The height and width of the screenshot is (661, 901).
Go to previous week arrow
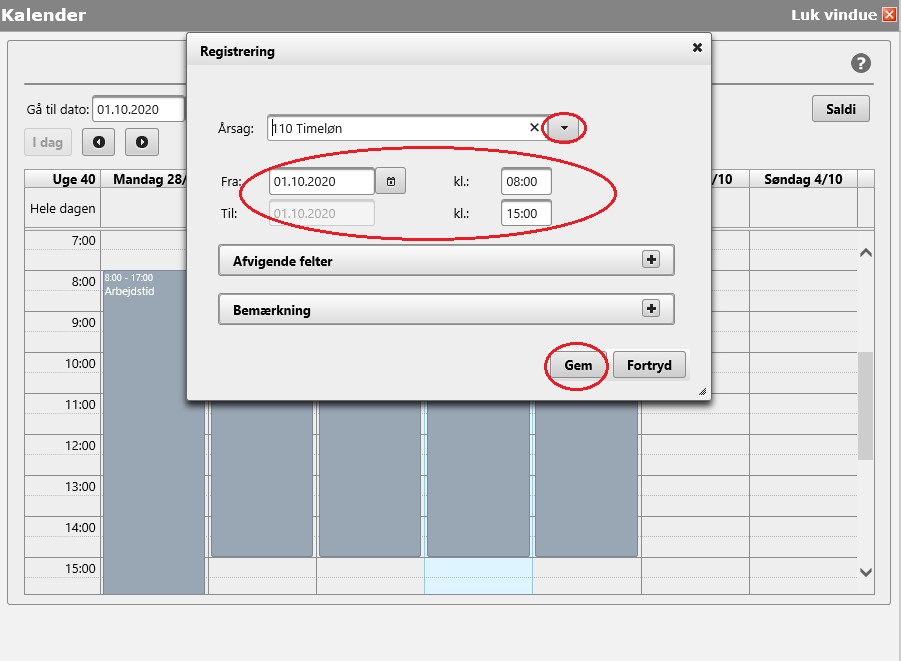coord(98,142)
